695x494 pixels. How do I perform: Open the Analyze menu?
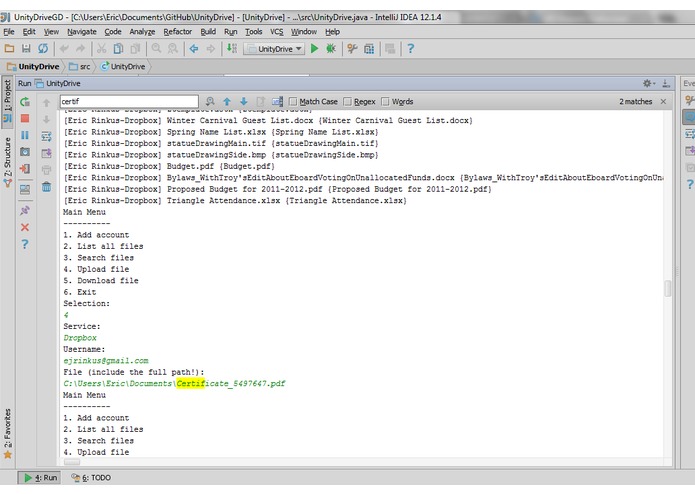142,32
